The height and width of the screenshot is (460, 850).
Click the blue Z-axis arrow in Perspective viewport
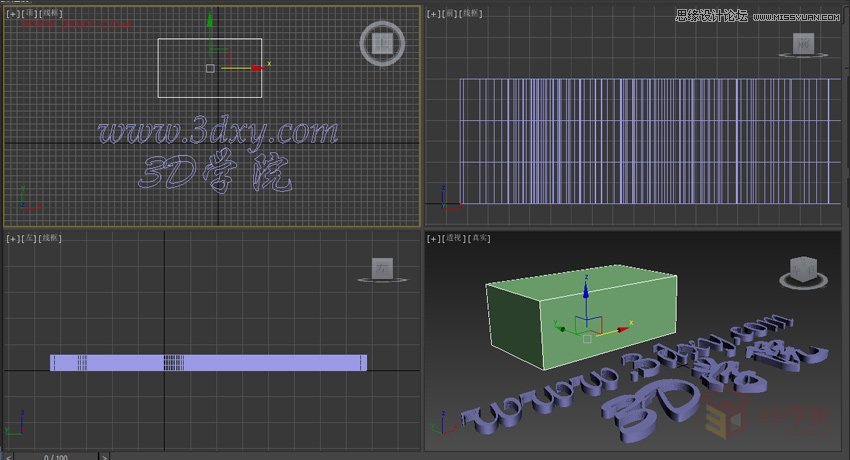pyautogui.click(x=586, y=290)
